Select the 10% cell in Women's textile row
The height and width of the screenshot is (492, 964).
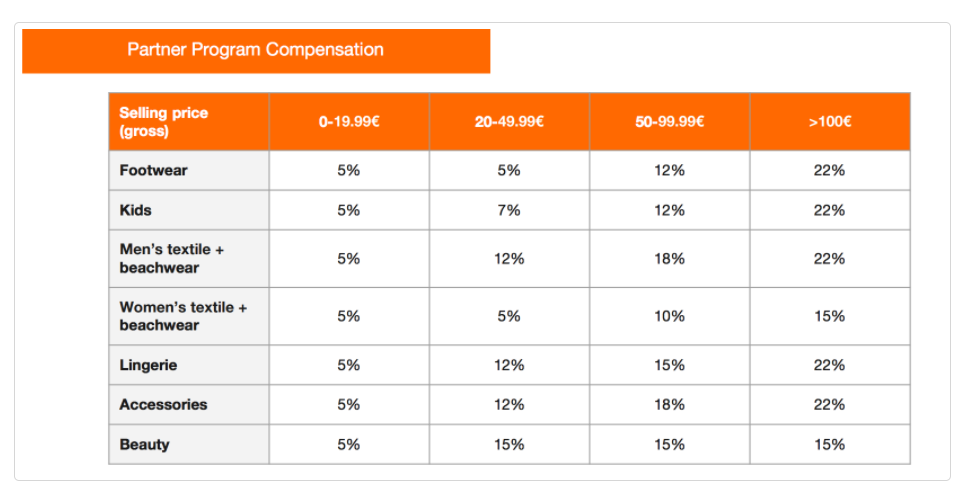[x=669, y=317]
